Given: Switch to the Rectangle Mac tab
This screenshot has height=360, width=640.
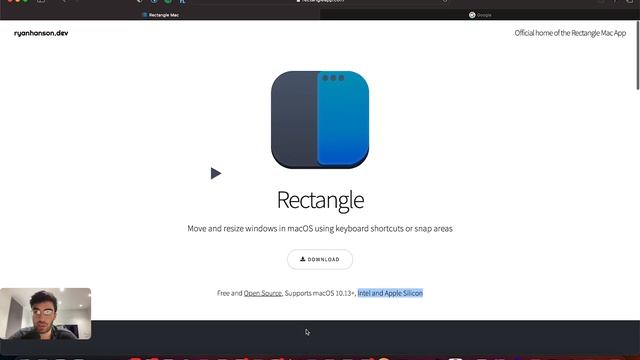Looking at the screenshot, I should [160, 15].
